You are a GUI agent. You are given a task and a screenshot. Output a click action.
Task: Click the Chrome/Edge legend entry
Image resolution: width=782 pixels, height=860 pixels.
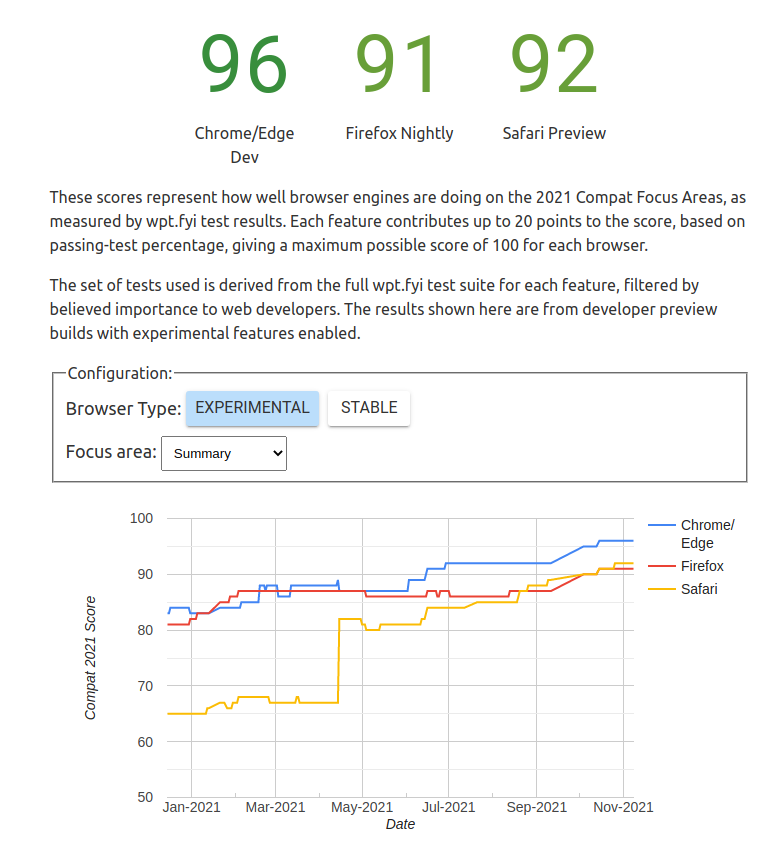point(692,534)
